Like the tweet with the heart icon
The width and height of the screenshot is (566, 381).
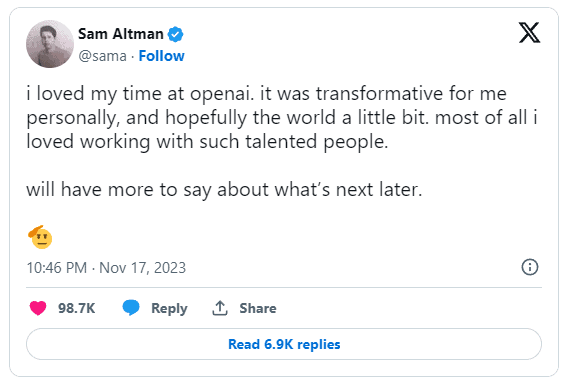click(x=38, y=308)
